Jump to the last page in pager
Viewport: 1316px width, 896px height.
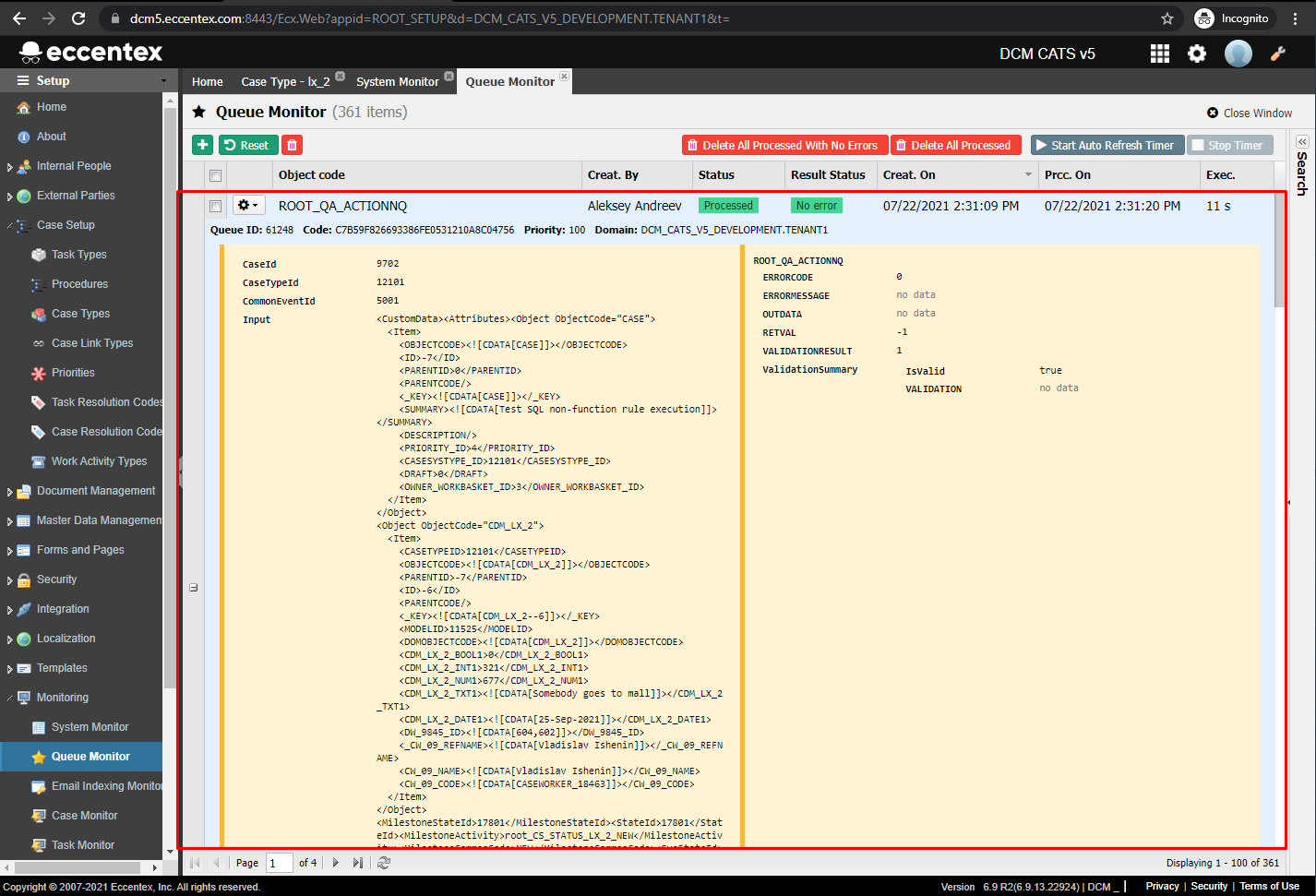point(358,863)
